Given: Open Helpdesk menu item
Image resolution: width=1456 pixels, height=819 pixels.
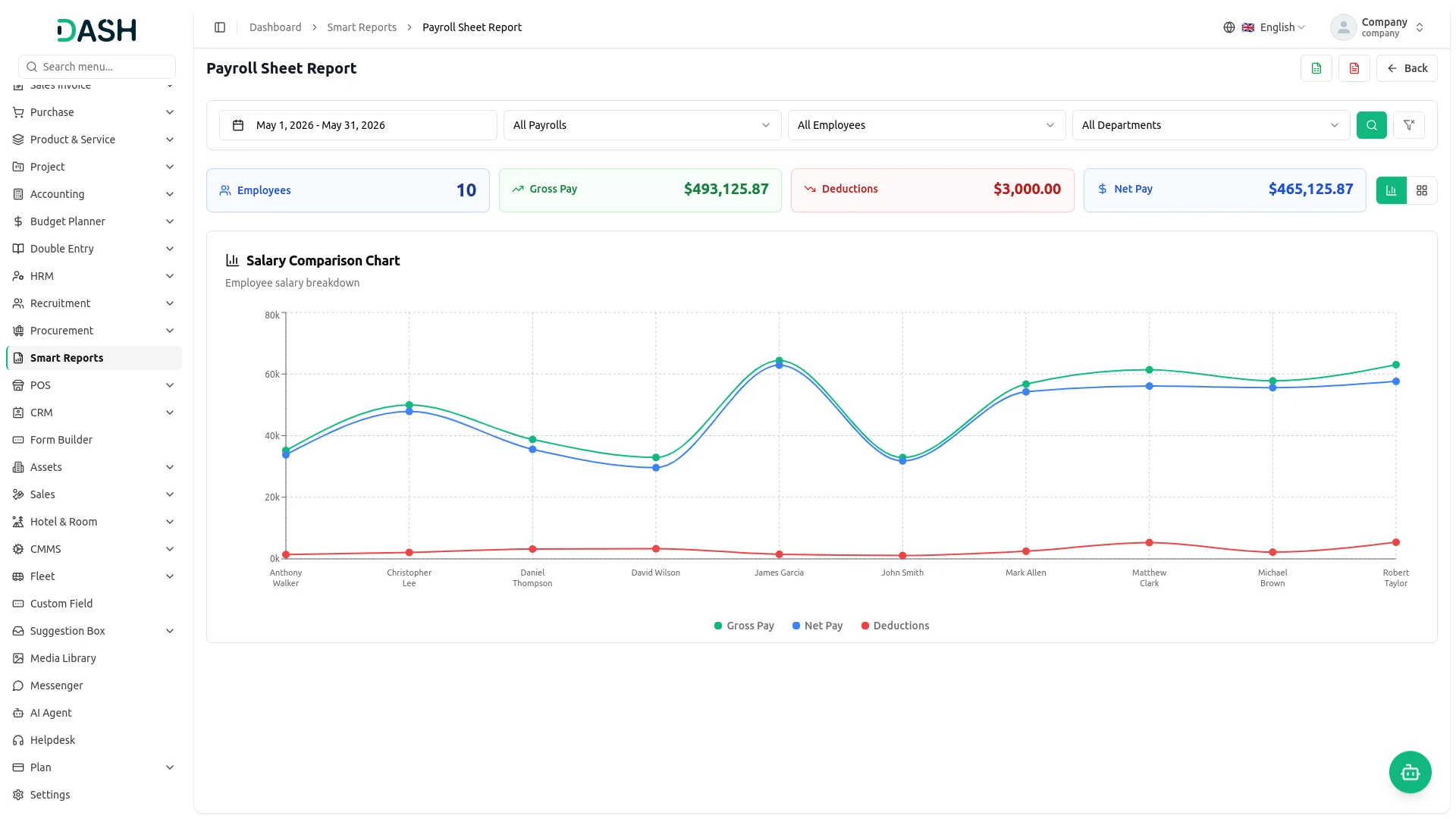Looking at the screenshot, I should tap(94, 740).
